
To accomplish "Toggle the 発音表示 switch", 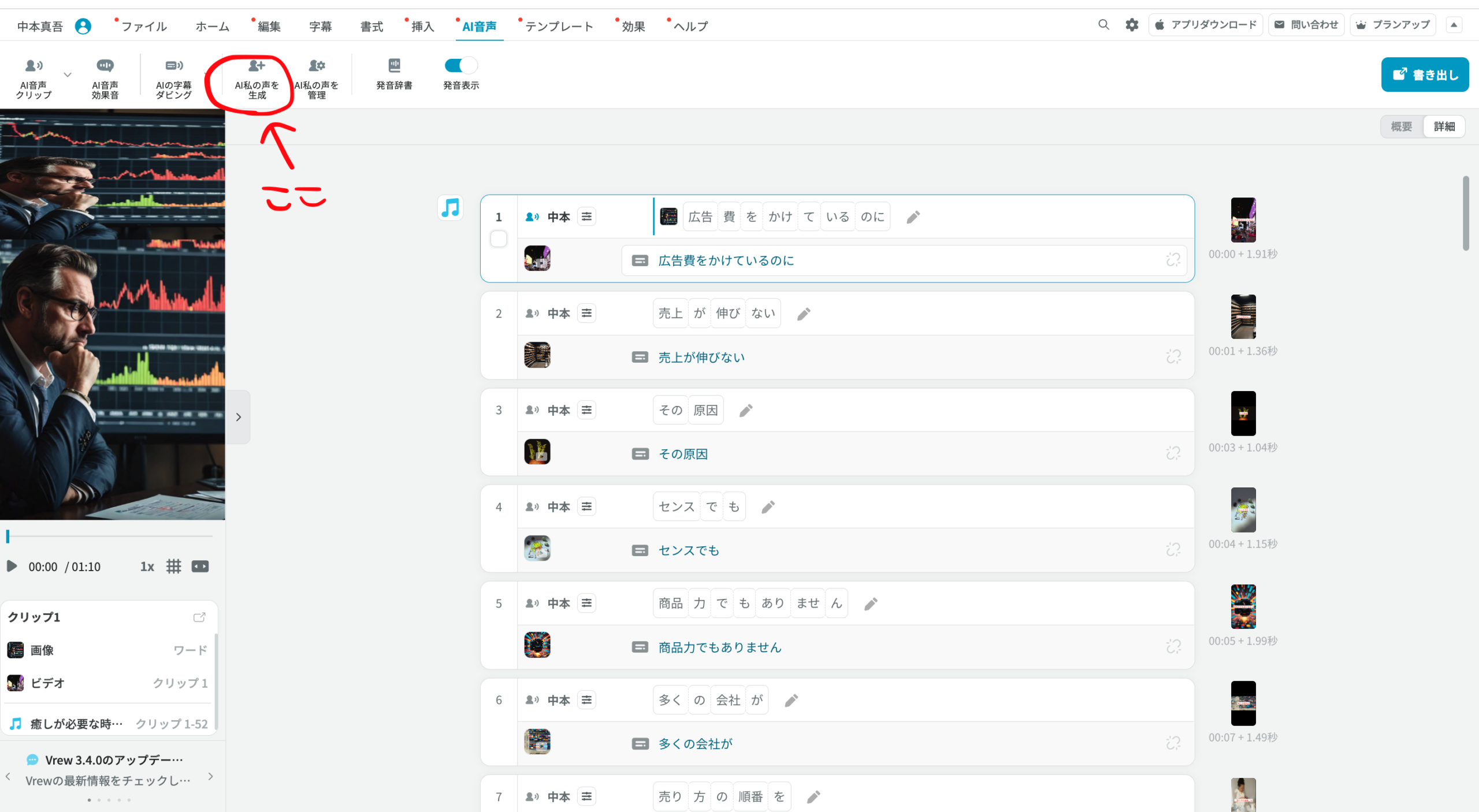I will 460,66.
